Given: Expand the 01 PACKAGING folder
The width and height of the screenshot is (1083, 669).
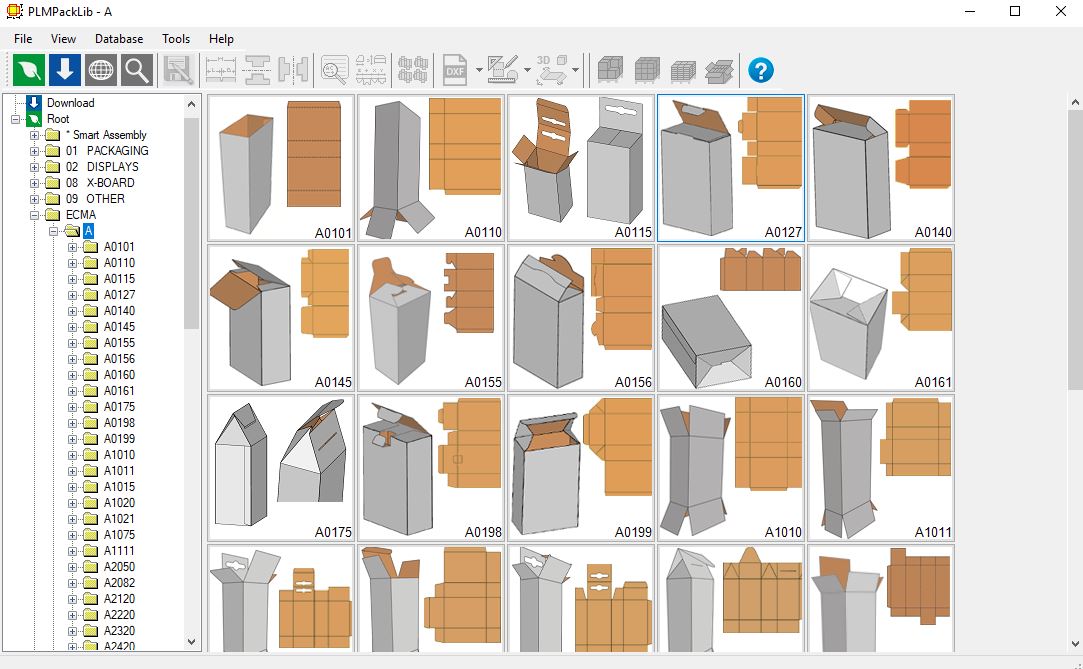Looking at the screenshot, I should (34, 151).
